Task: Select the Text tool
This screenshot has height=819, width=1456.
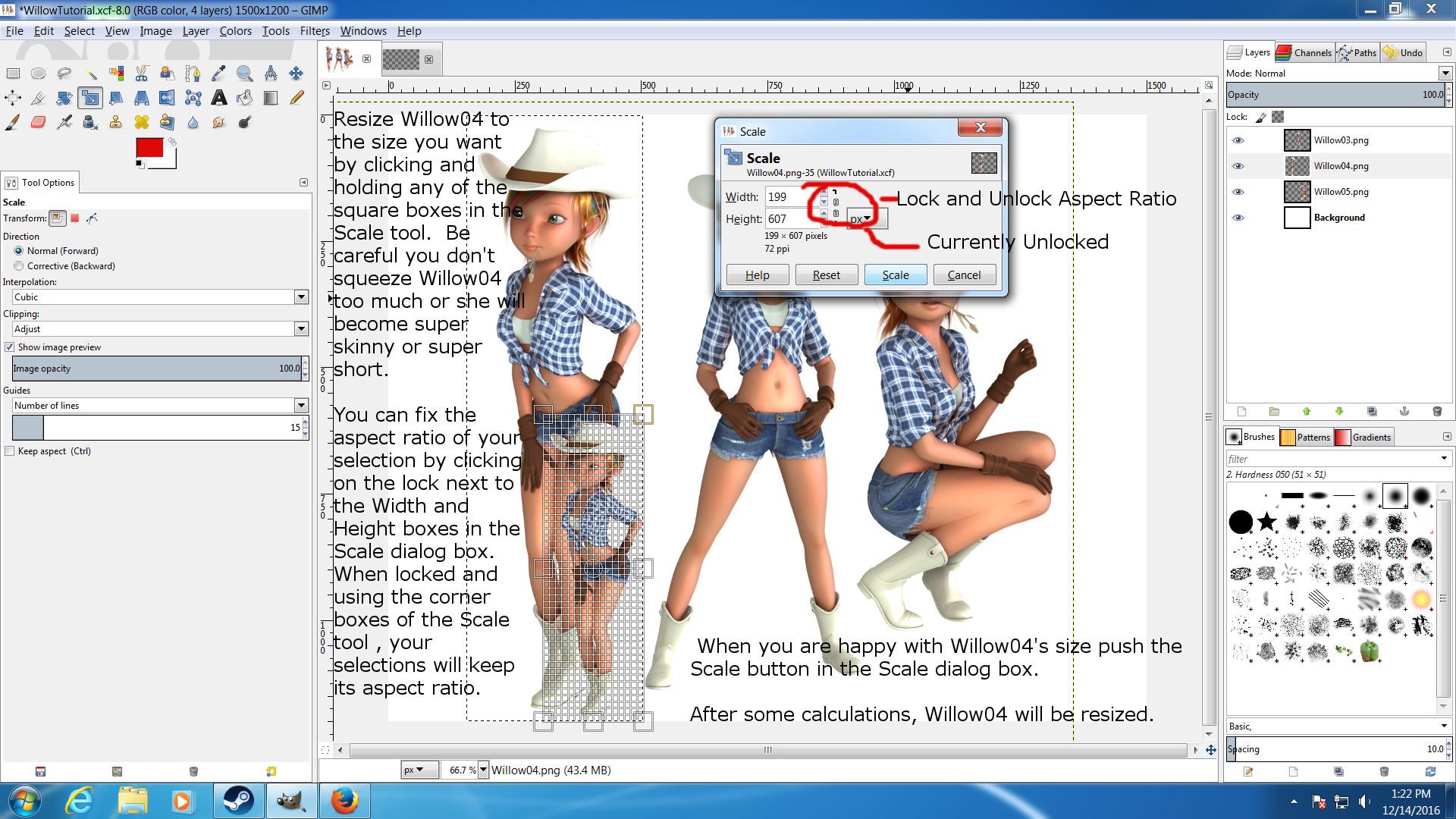Action: tap(219, 98)
